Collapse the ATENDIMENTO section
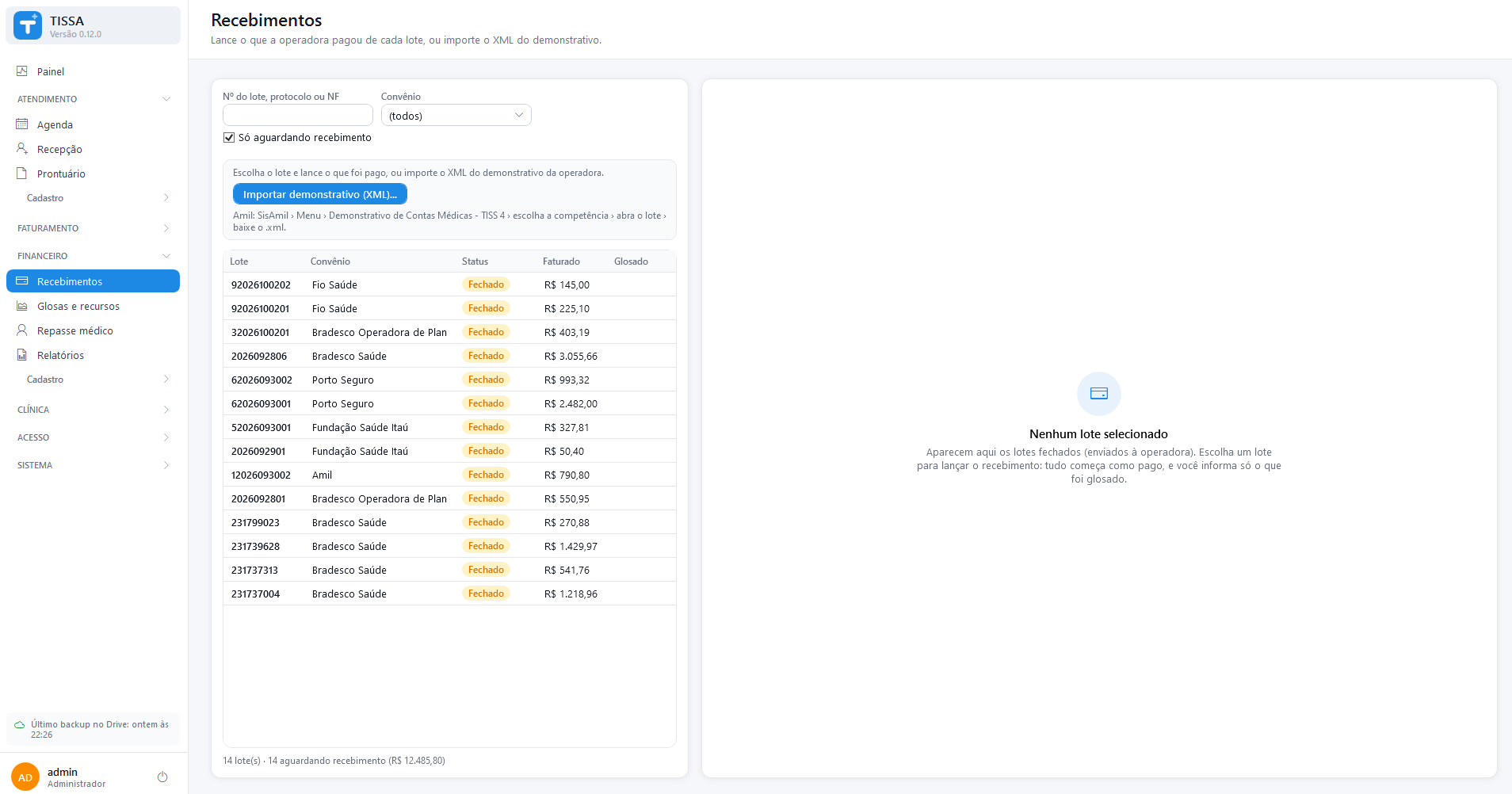This screenshot has width=1512, height=794. click(94, 99)
